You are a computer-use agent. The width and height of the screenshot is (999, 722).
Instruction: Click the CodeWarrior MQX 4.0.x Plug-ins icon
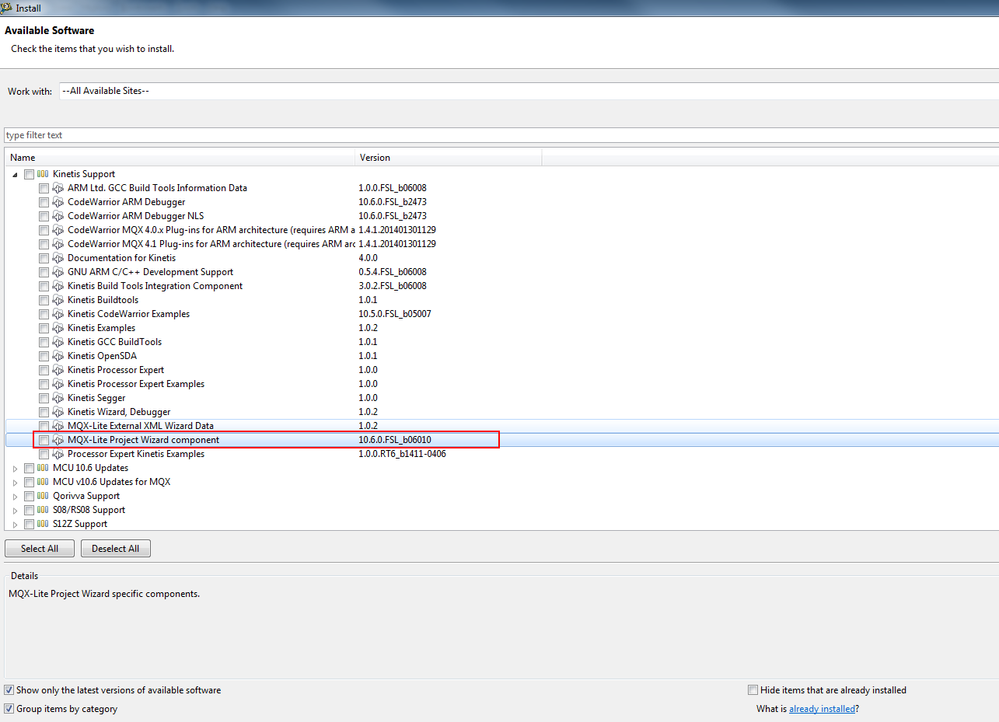(x=58, y=230)
